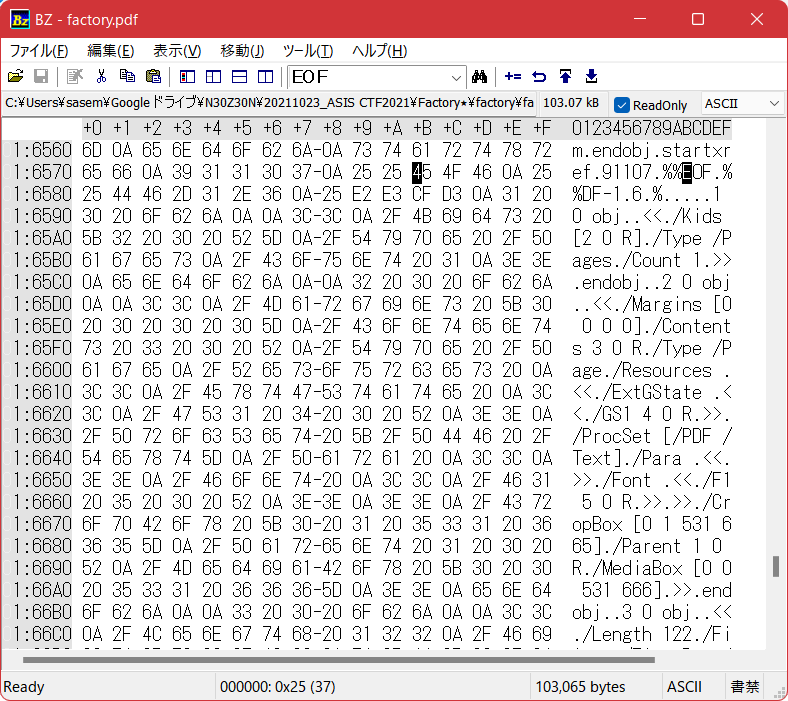Open the 表示(V) menu

(177, 51)
